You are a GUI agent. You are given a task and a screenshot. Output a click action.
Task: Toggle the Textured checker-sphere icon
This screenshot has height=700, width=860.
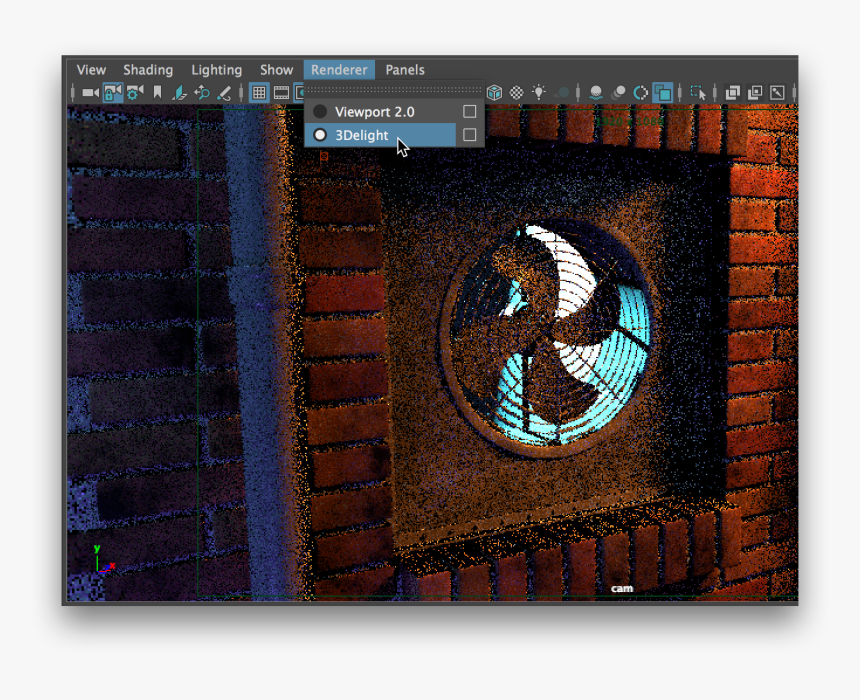(x=517, y=93)
